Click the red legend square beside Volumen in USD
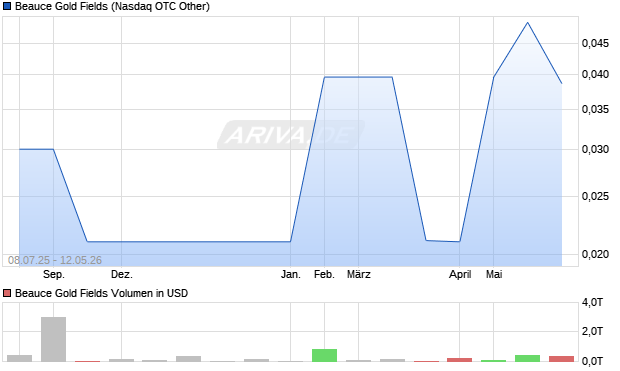 pos(7,293)
